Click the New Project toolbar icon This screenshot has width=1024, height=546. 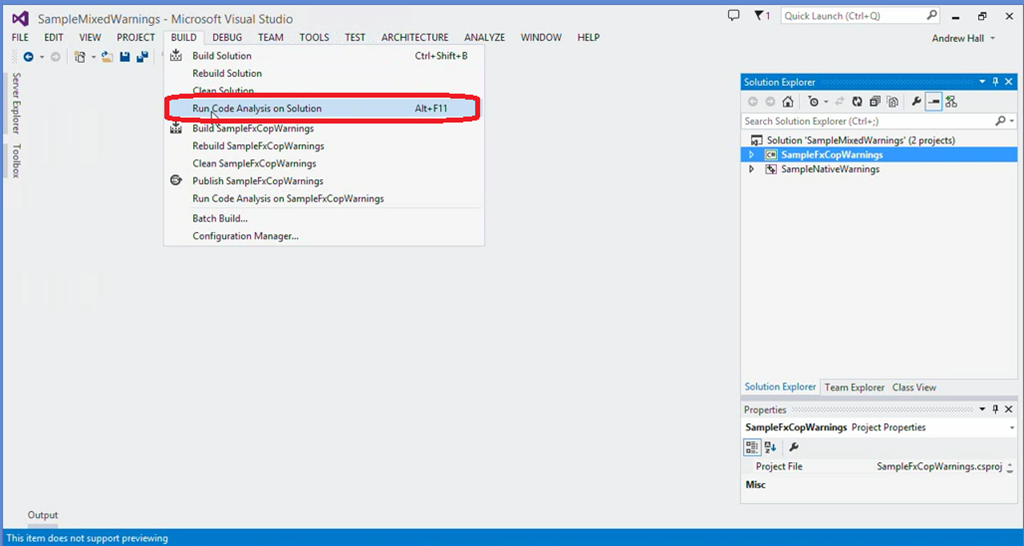click(80, 57)
